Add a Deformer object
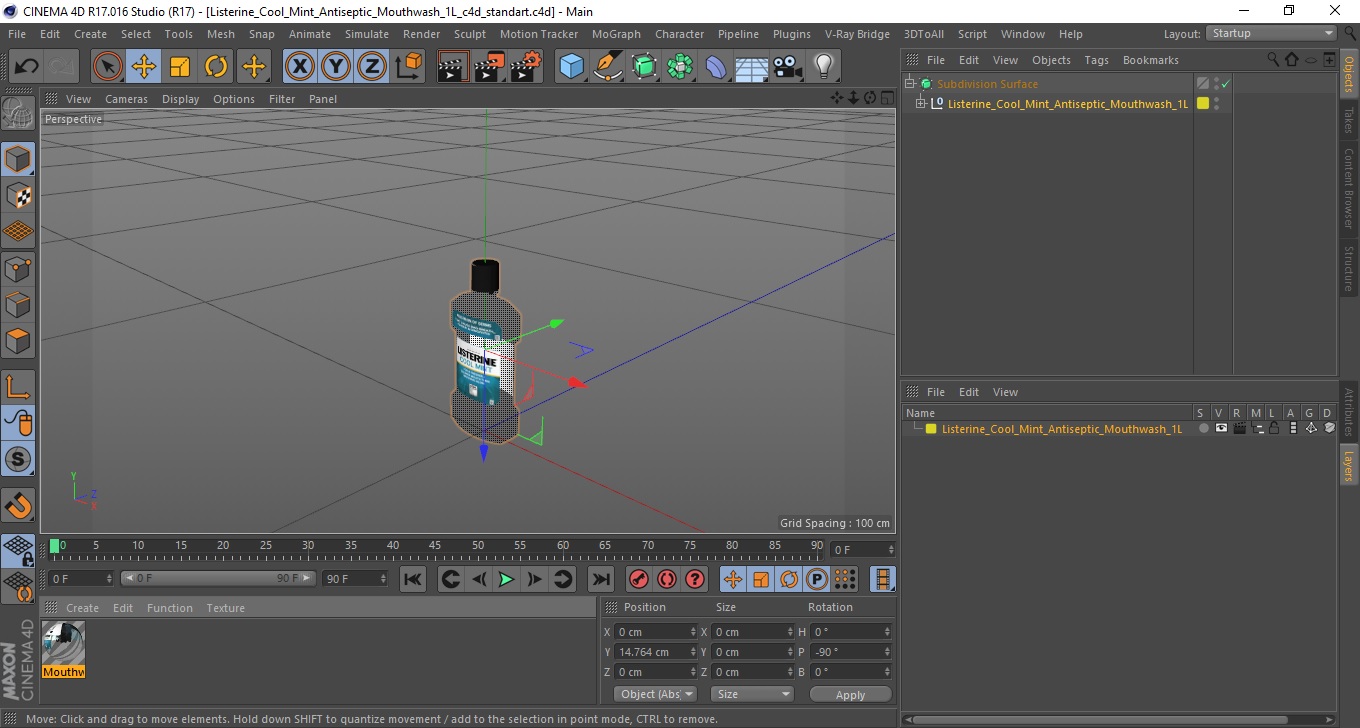Image resolution: width=1360 pixels, height=728 pixels. tap(716, 67)
